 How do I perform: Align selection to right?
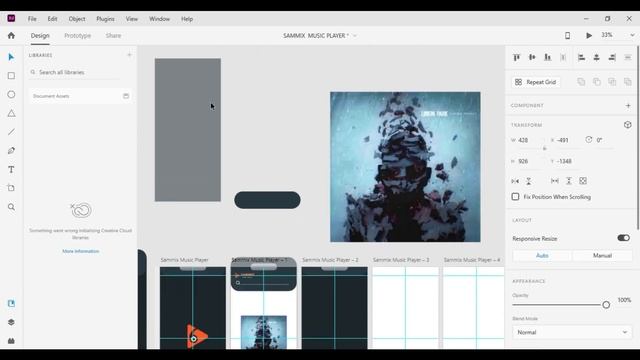(x=612, y=58)
